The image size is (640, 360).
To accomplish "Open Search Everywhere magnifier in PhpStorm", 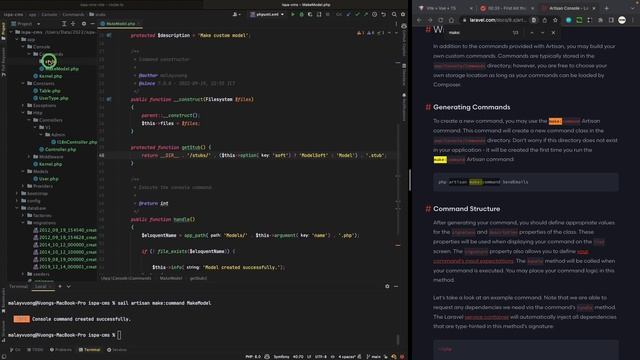I will [x=394, y=14].
